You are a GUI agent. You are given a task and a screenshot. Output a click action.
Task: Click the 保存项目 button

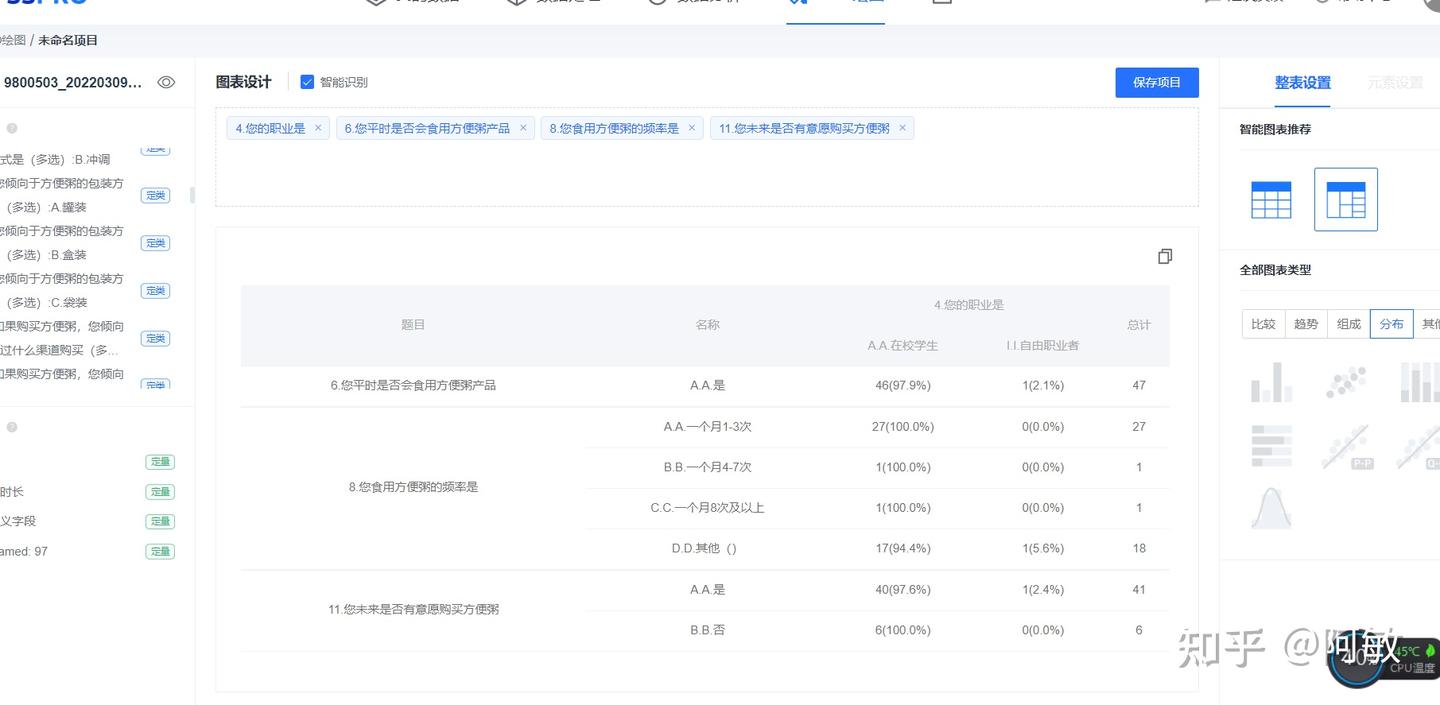[x=1157, y=82]
